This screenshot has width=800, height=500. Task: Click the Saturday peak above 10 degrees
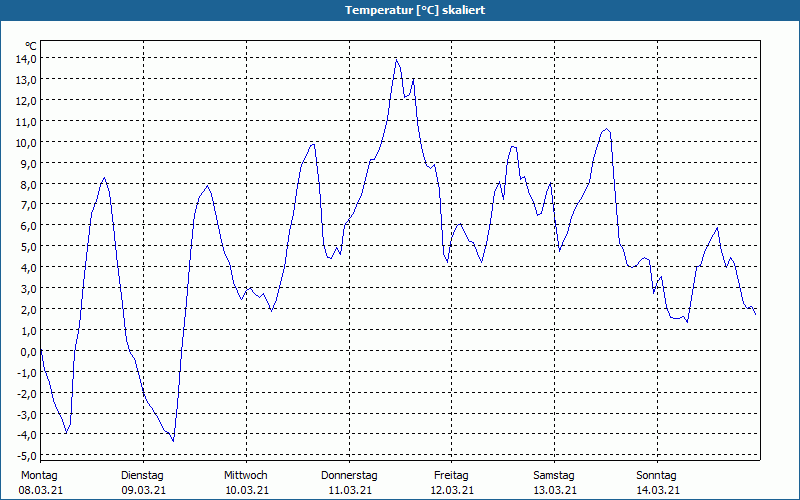click(x=606, y=129)
